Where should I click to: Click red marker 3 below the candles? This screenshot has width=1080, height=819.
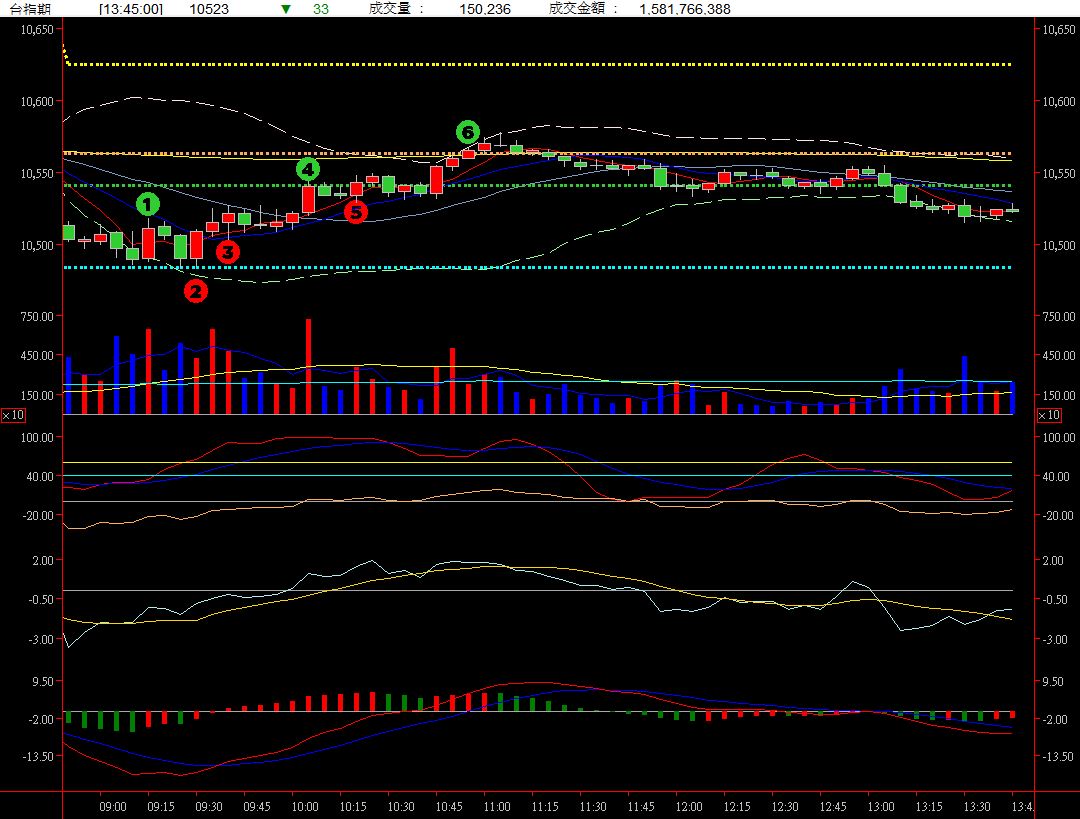pos(228,252)
